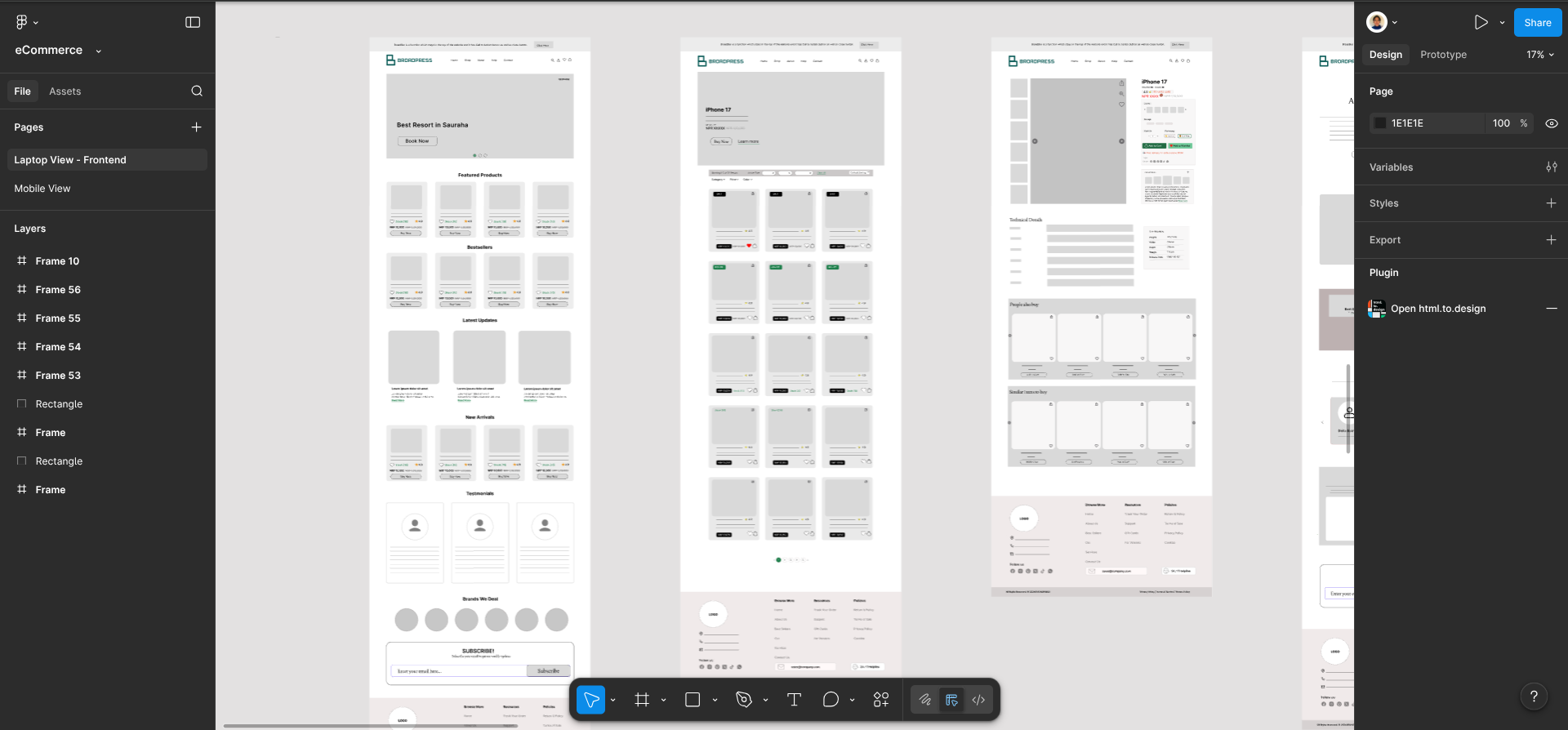
Task: Switch to the Prototype tab
Action: click(x=1443, y=55)
